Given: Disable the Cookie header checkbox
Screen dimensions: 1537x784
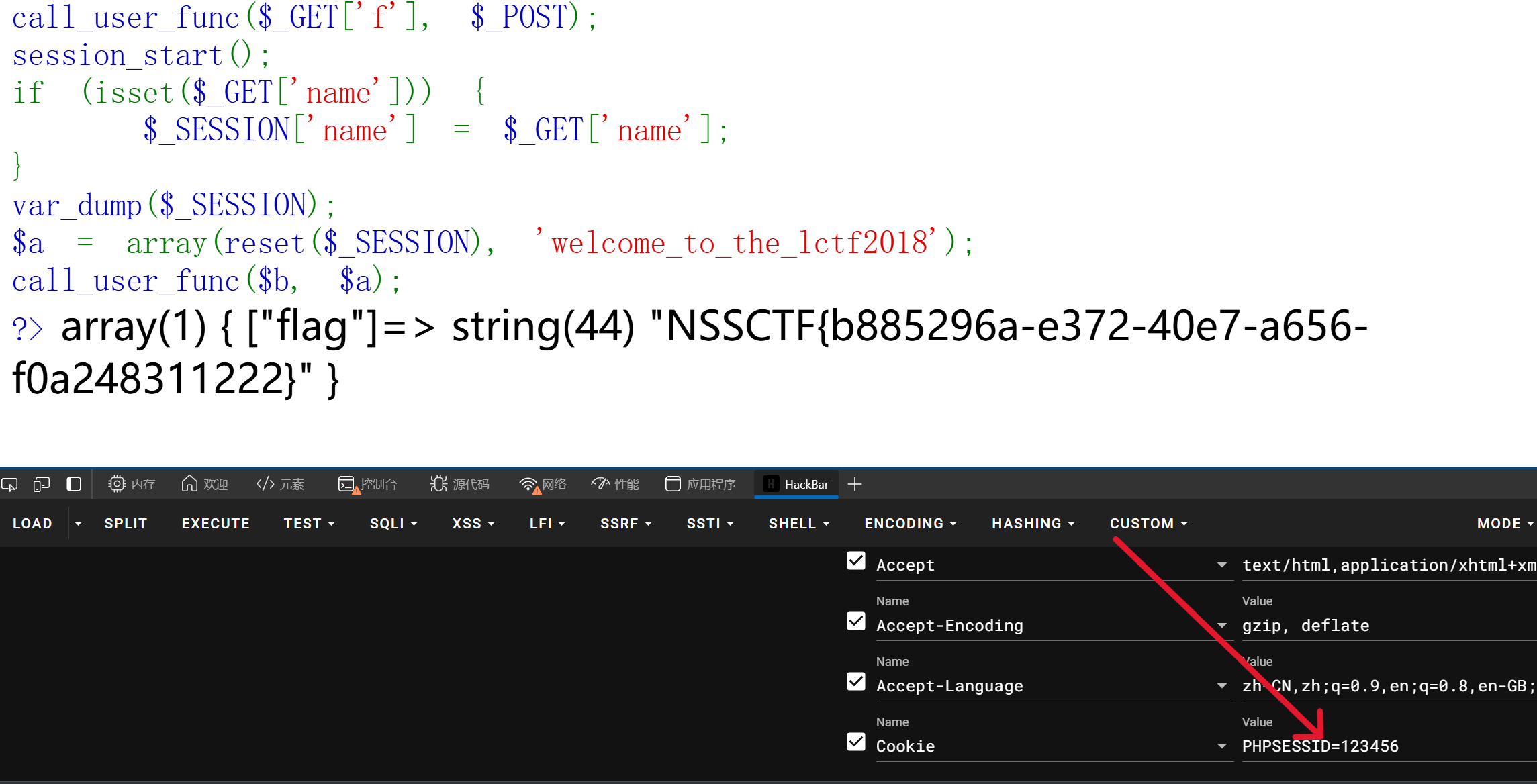Looking at the screenshot, I should (856, 742).
